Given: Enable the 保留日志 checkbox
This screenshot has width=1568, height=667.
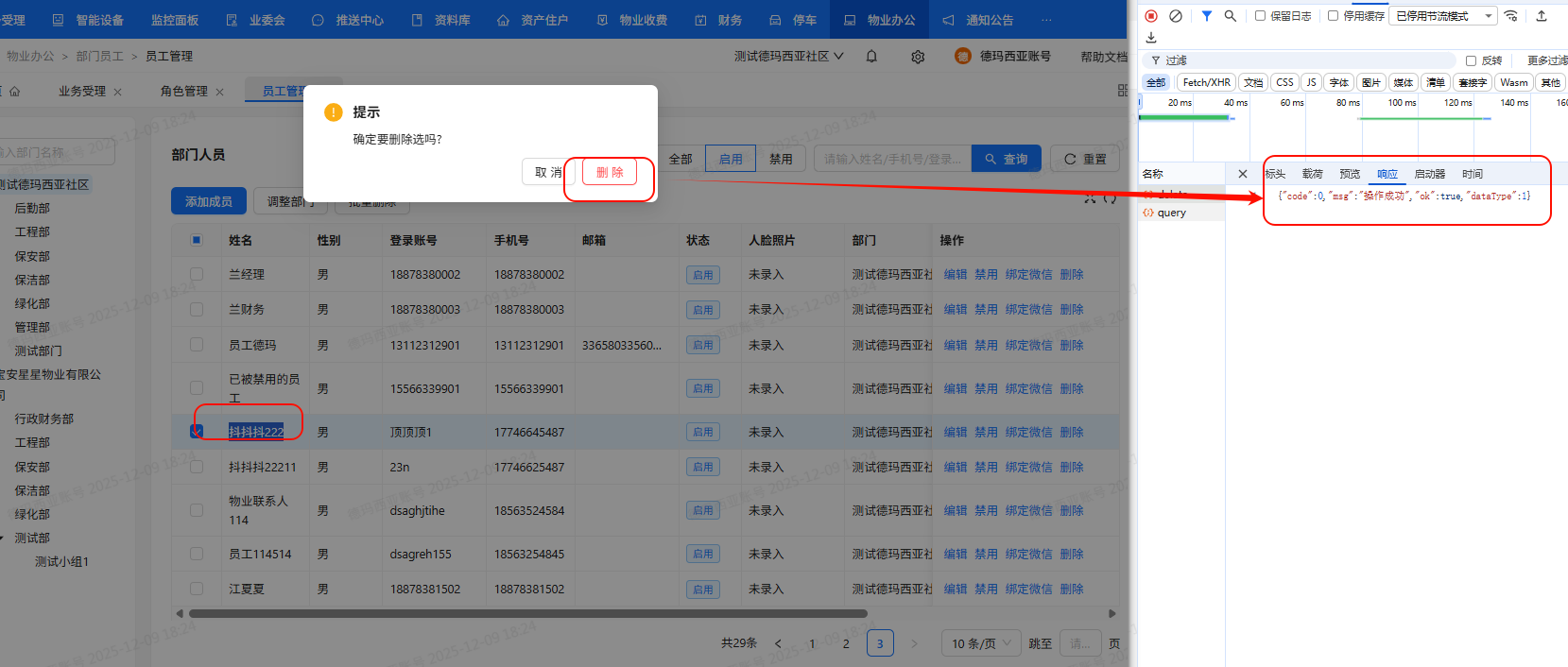Looking at the screenshot, I should 1260,16.
